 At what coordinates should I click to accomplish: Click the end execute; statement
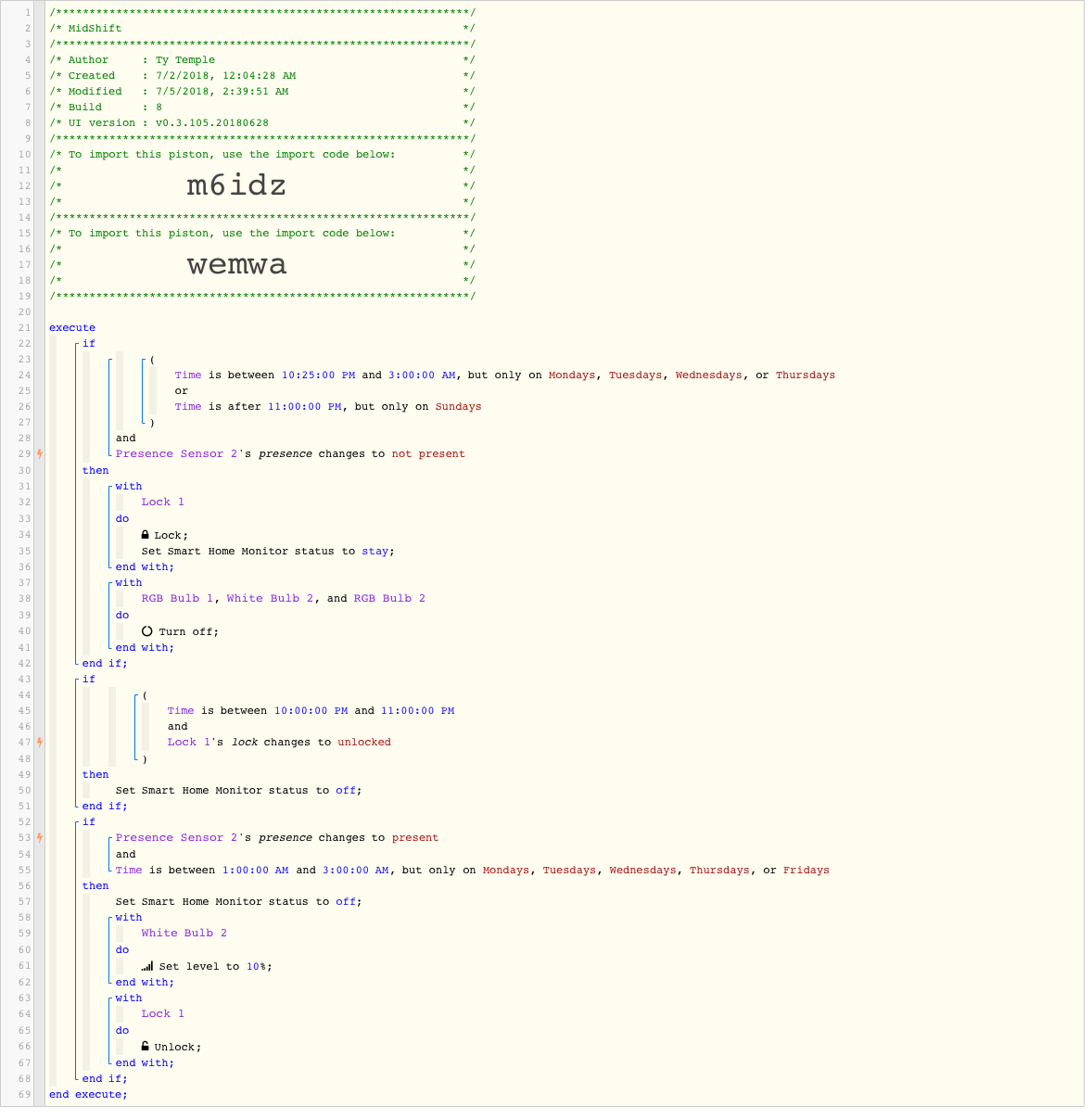[x=88, y=1095]
